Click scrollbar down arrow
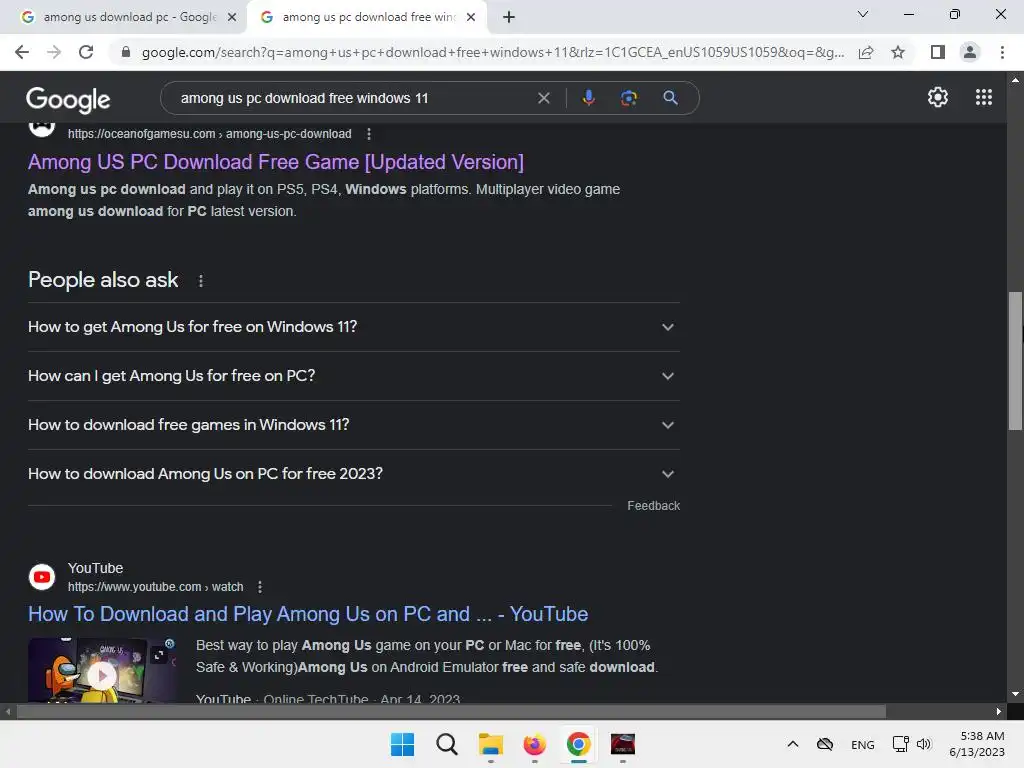Viewport: 1024px width, 768px height. [x=1015, y=694]
